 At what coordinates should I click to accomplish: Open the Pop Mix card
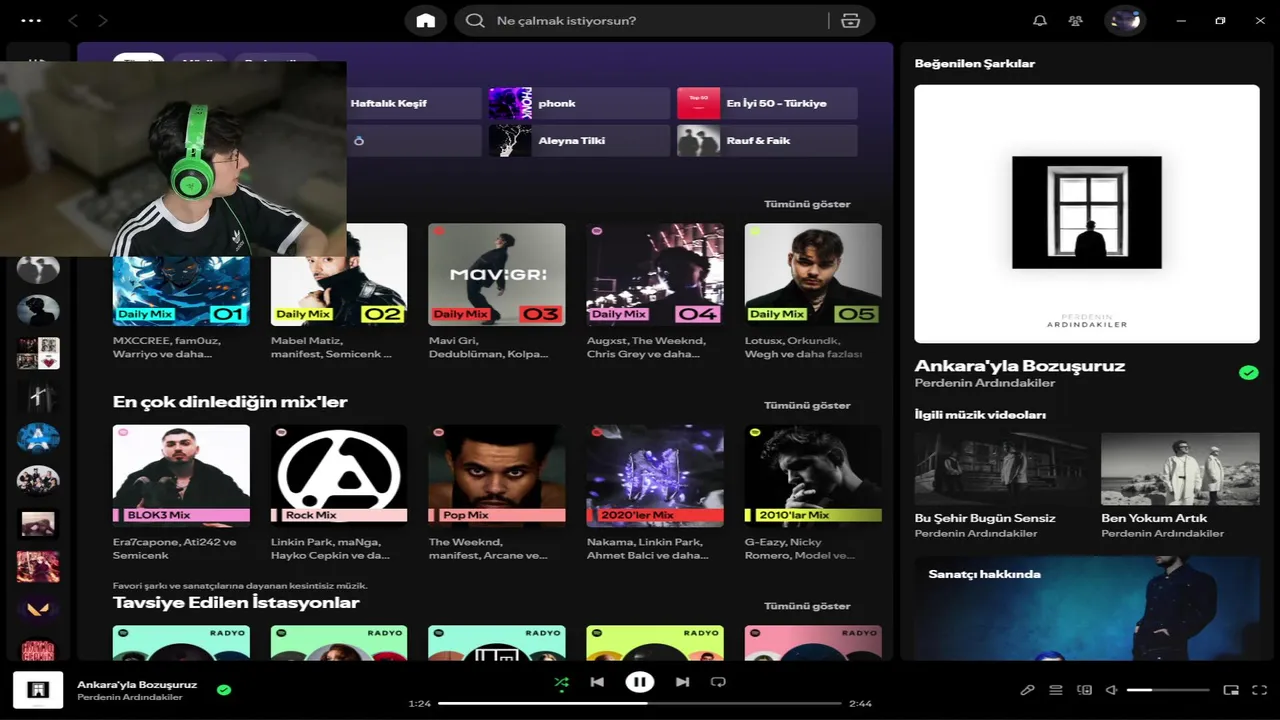coord(497,494)
